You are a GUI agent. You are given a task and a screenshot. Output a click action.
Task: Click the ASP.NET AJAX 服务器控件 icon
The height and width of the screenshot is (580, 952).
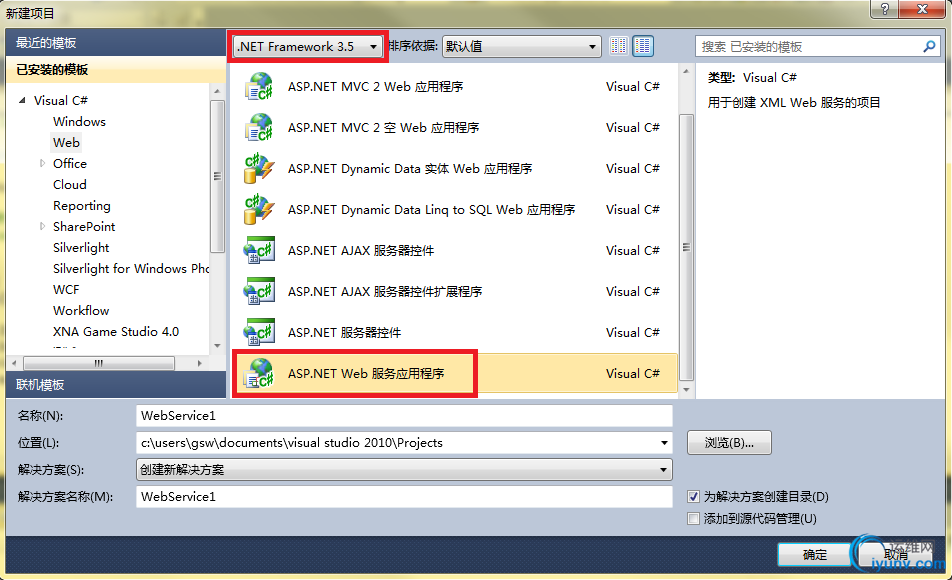259,250
